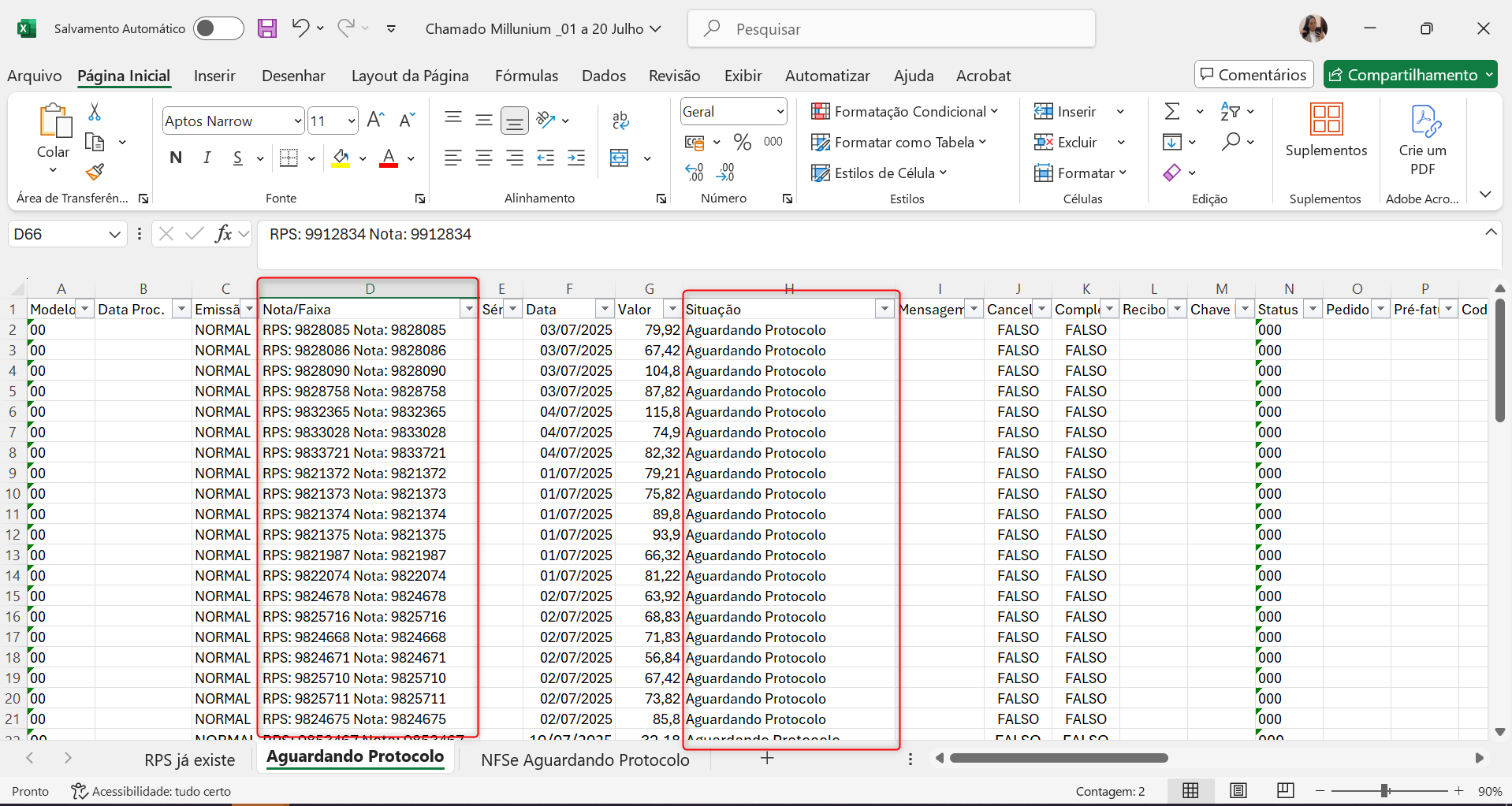Click the horizontal scrollbar thumb
This screenshot has height=806, width=1512.
pos(1059,758)
